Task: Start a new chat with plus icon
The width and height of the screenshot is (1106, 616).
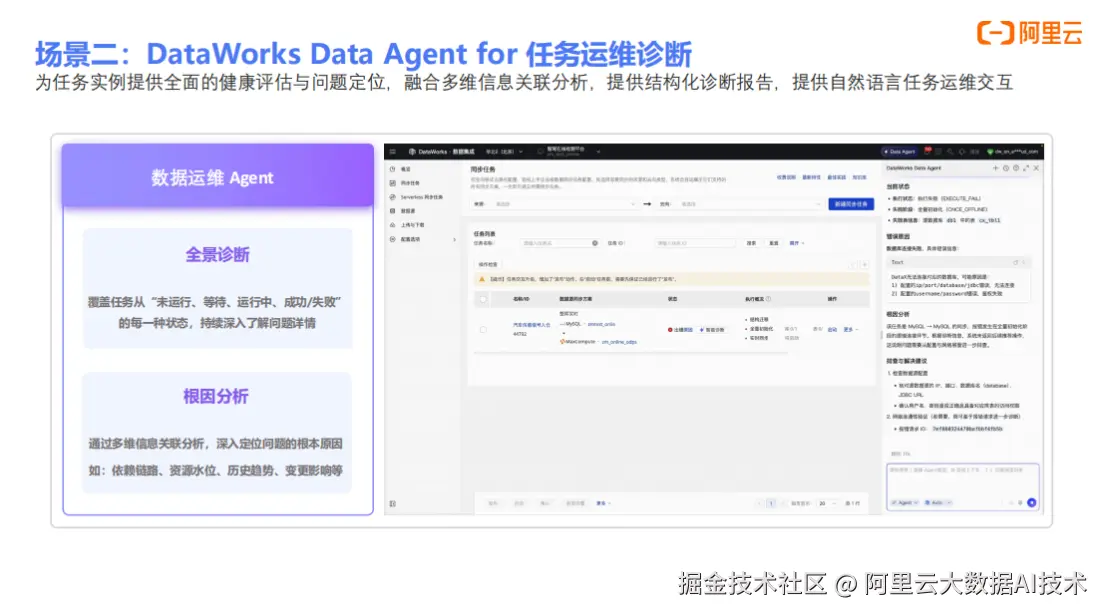Action: click(x=995, y=168)
